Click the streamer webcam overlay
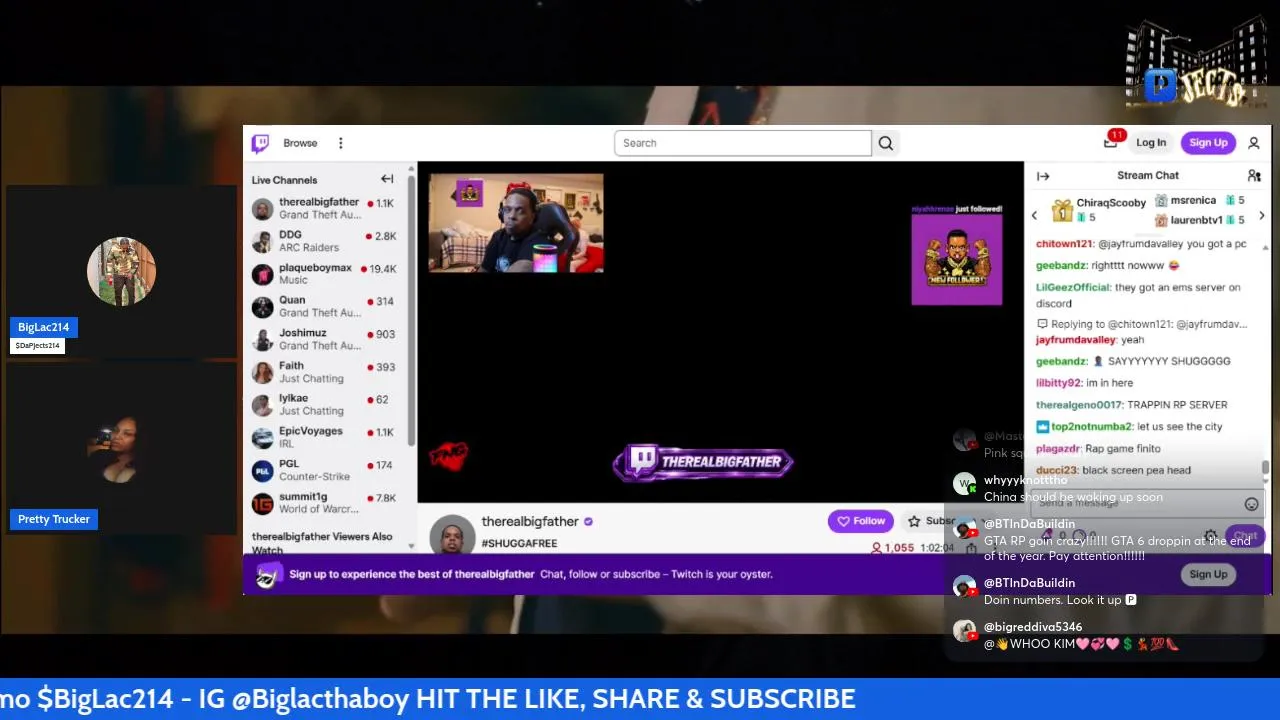This screenshot has height=720, width=1280. [516, 223]
